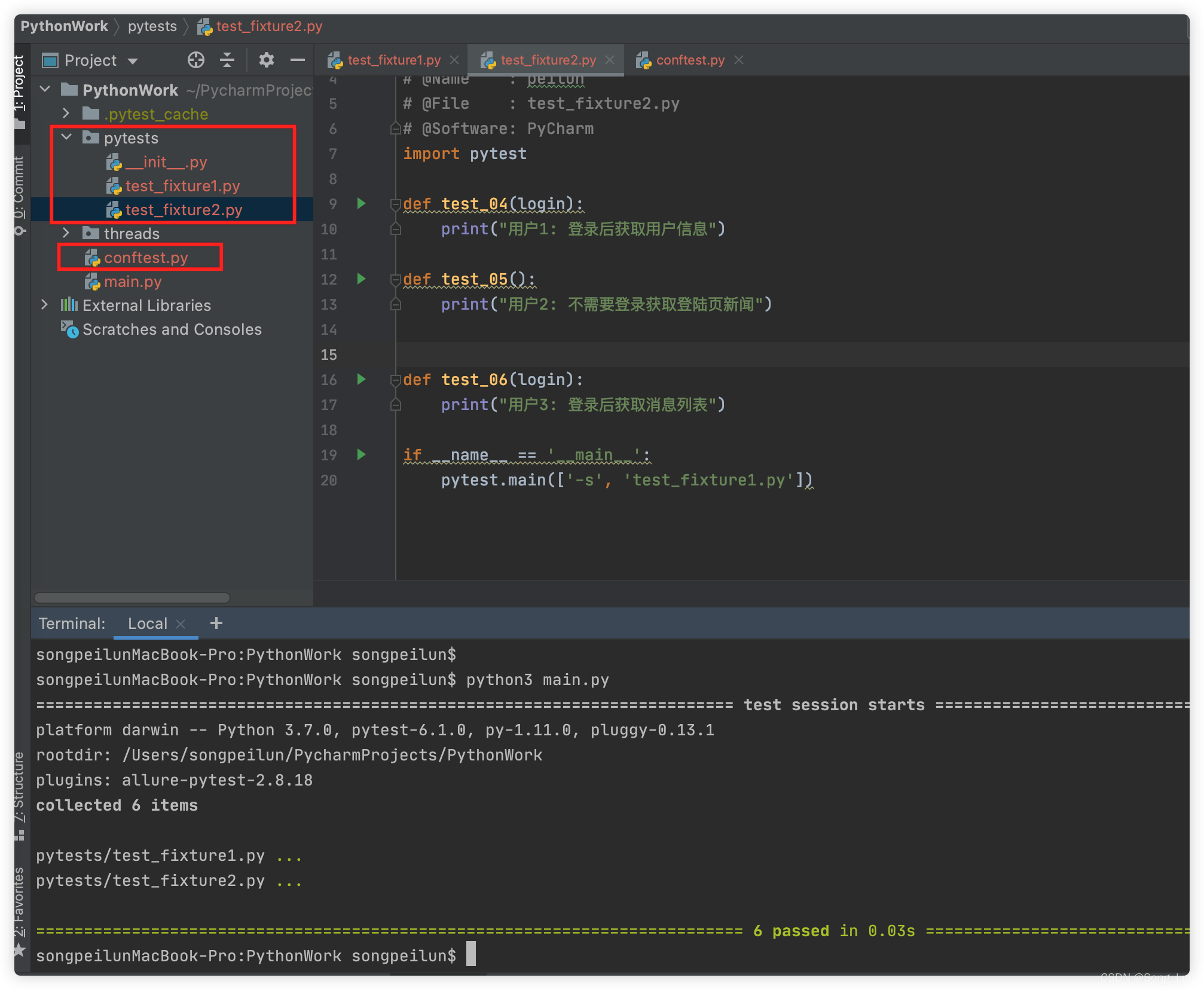Select main.py in the project tree

132,282
